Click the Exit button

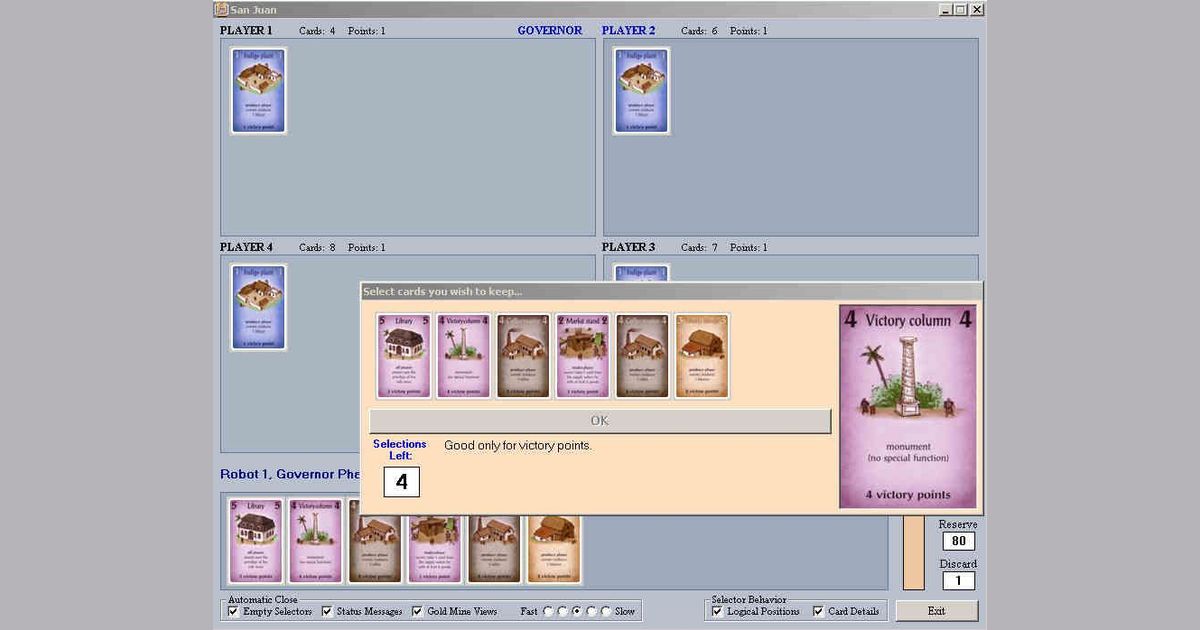click(936, 611)
